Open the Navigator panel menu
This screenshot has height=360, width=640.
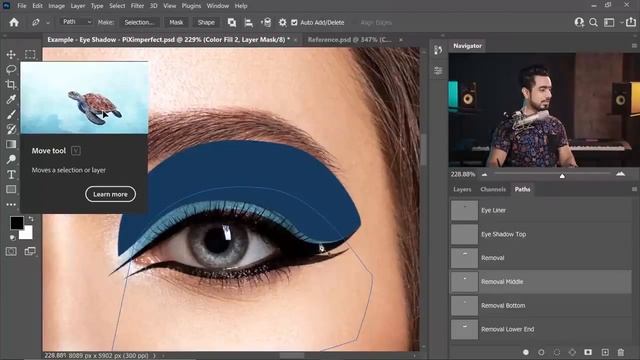click(634, 46)
